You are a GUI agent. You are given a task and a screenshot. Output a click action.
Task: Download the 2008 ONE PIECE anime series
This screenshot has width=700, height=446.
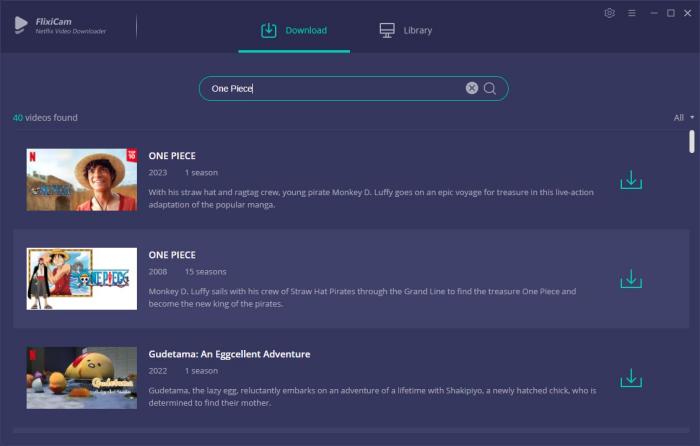(x=630, y=279)
